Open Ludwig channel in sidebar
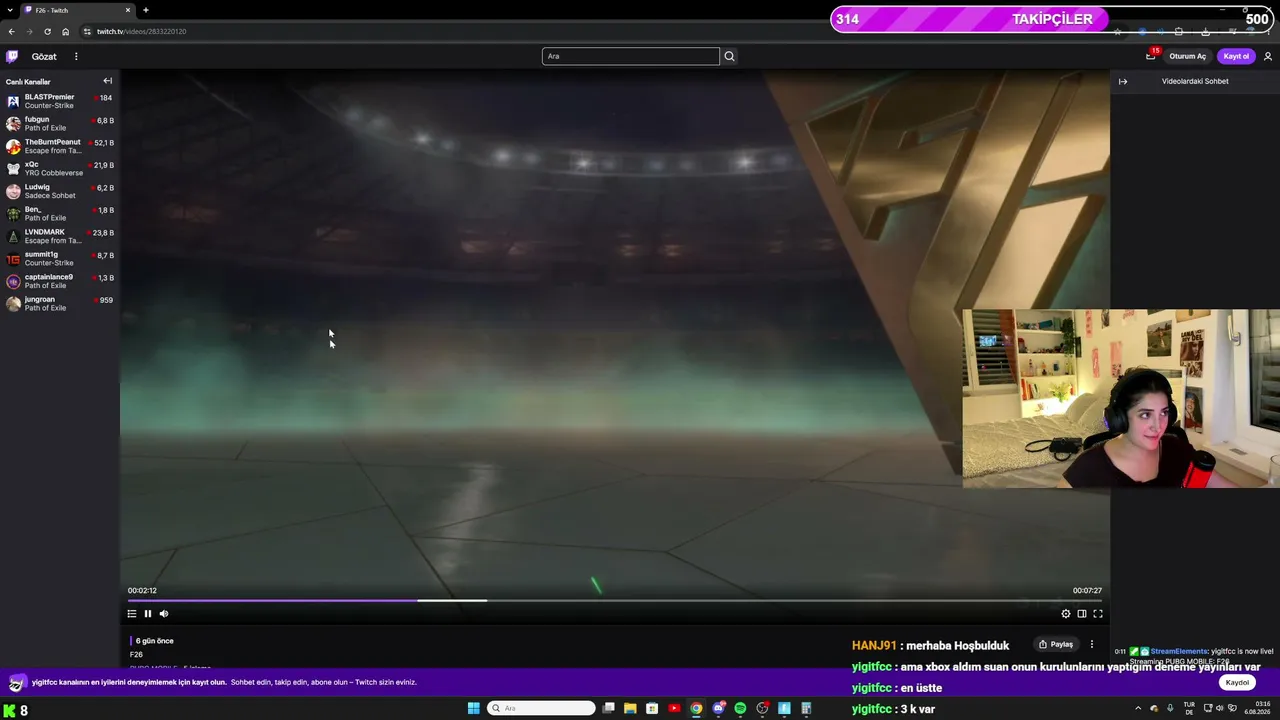The height and width of the screenshot is (720, 1280). (x=60, y=191)
